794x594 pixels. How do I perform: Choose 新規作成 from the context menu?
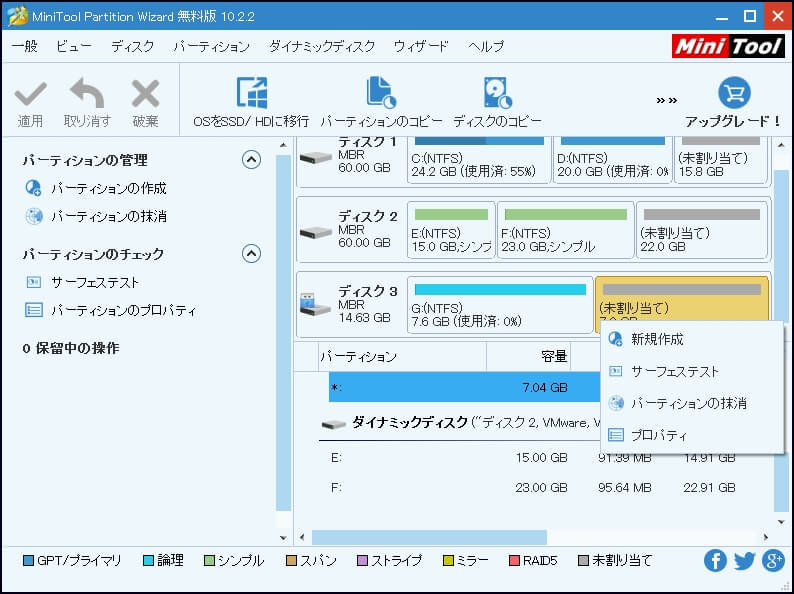(x=657, y=340)
